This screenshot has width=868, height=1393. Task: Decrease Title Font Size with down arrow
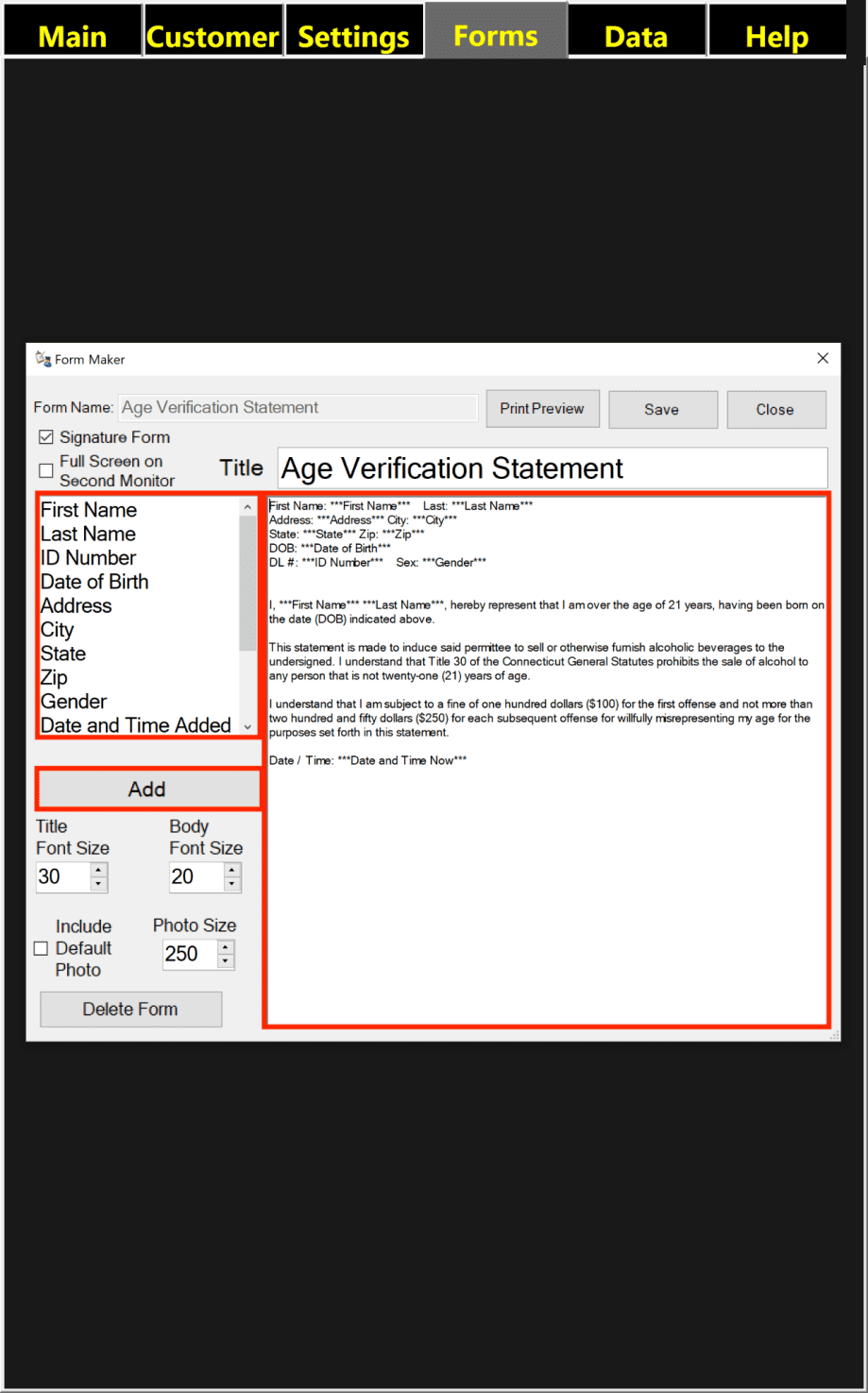pos(99,885)
